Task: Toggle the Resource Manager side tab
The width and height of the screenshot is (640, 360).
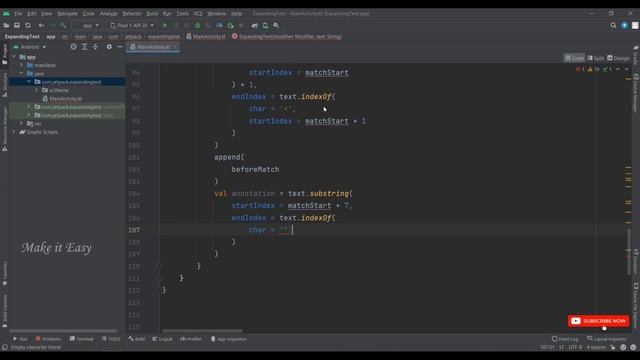Action: 4,129
